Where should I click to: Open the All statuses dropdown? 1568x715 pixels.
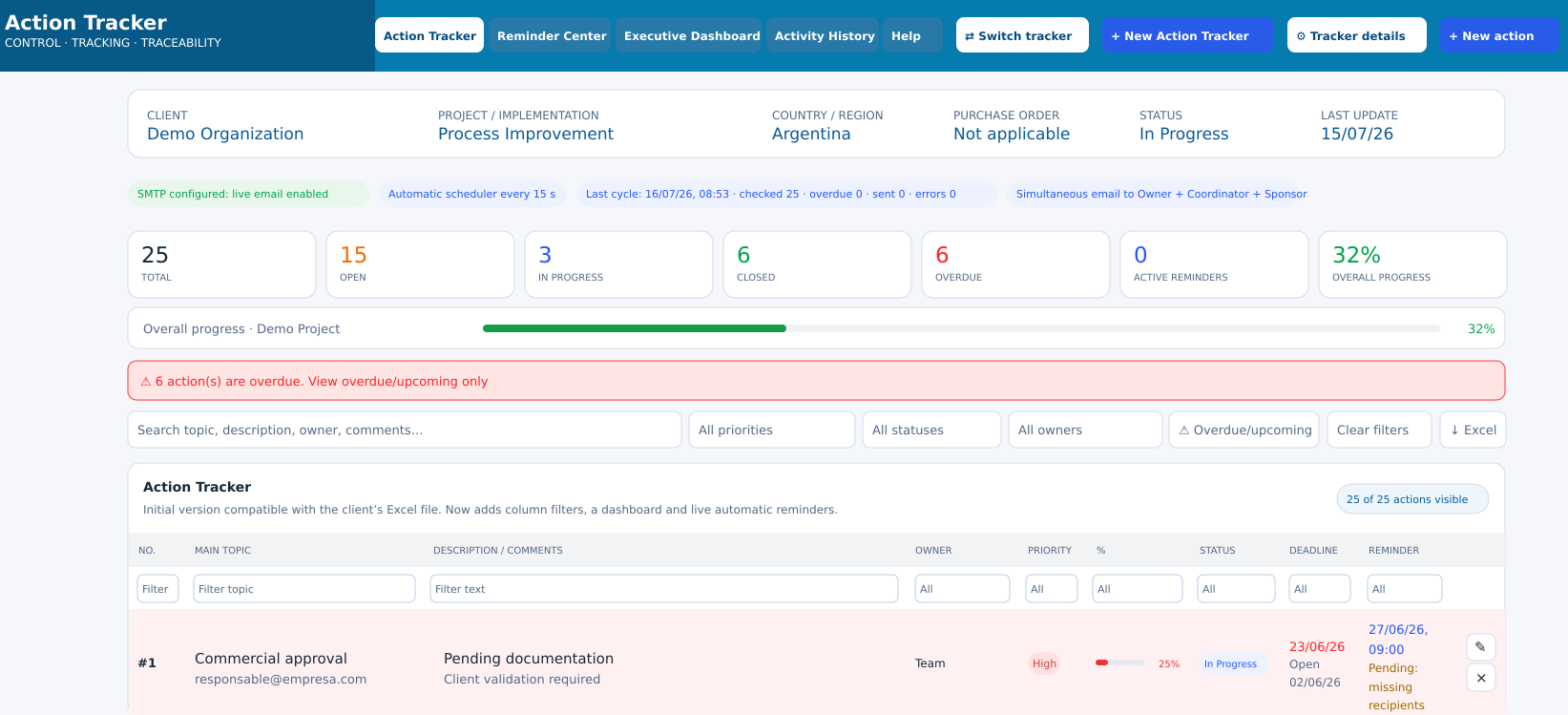pyautogui.click(x=931, y=430)
